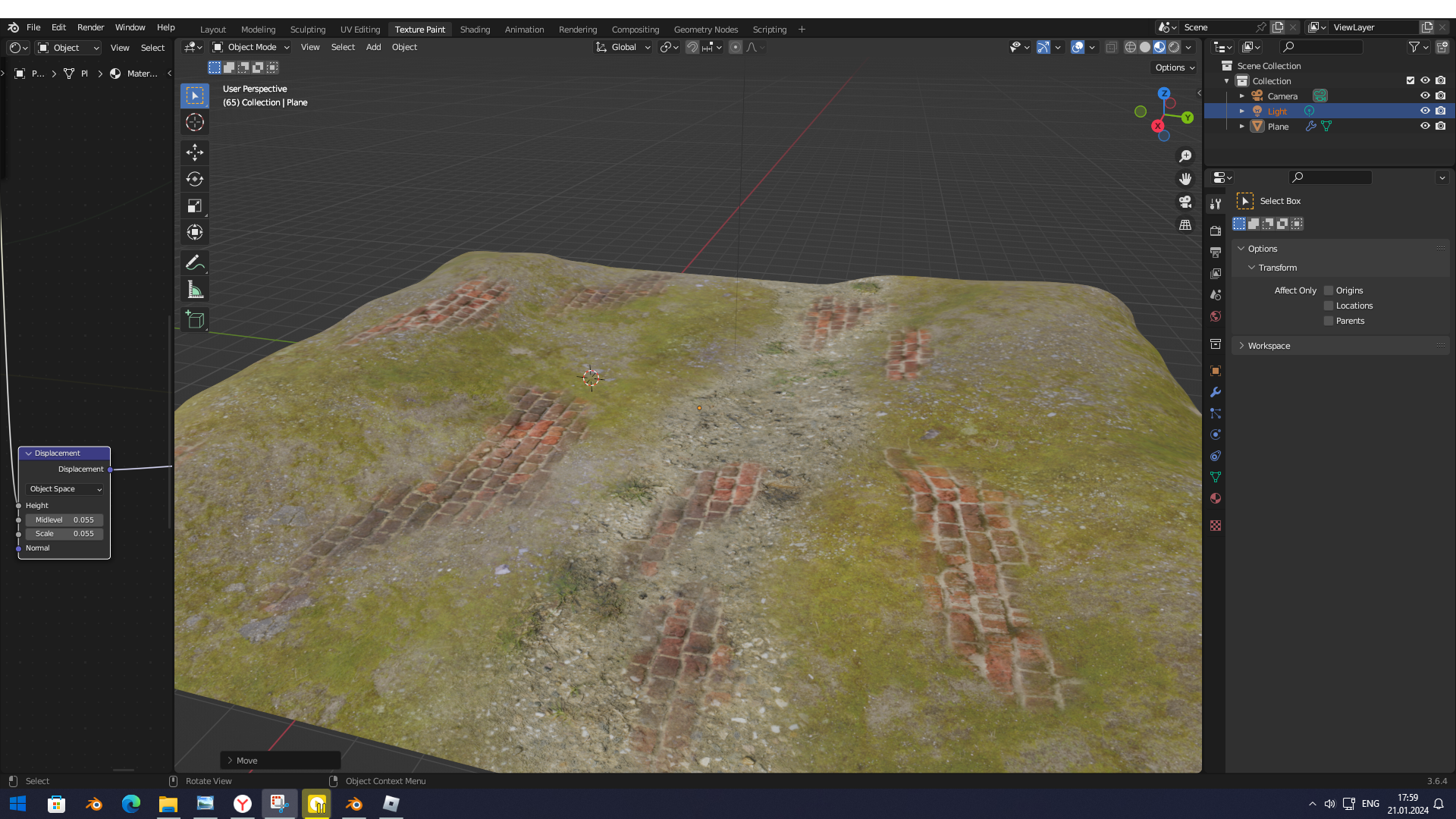Open the Texture properties checker tab
Viewport: 1456px width, 819px height.
tap(1216, 526)
